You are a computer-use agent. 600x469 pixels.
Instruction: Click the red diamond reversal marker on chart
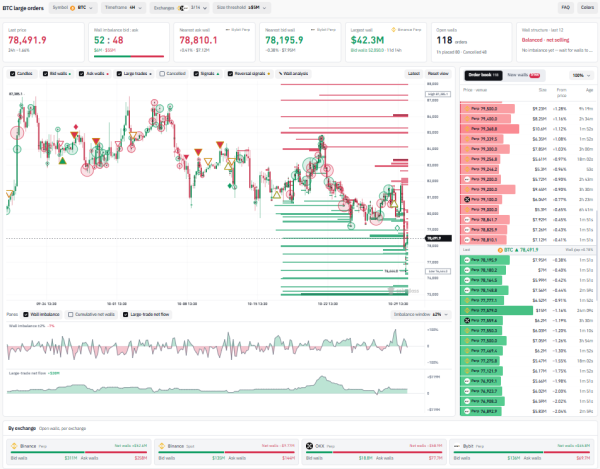(x=76, y=127)
